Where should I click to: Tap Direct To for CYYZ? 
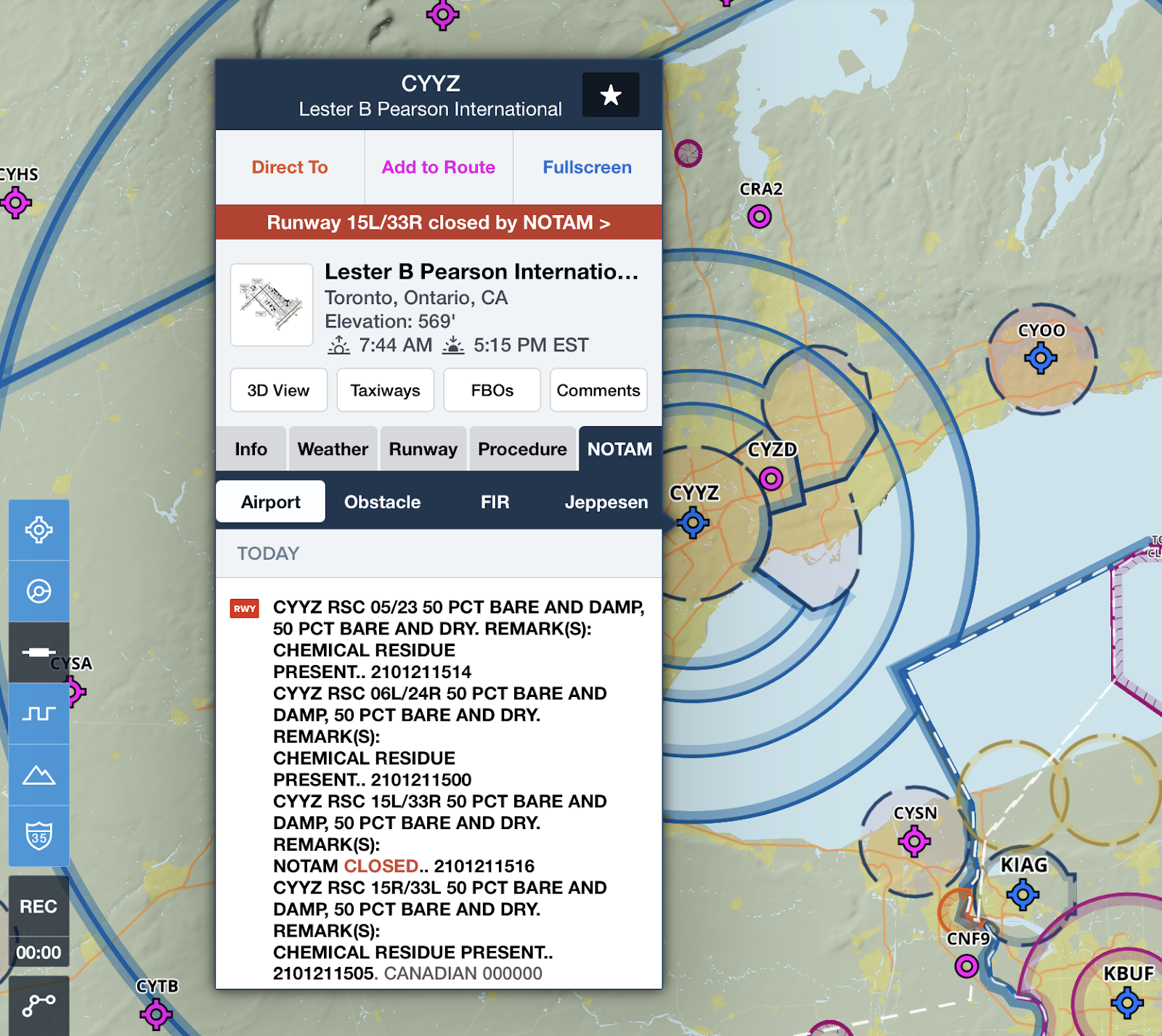pyautogui.click(x=290, y=167)
